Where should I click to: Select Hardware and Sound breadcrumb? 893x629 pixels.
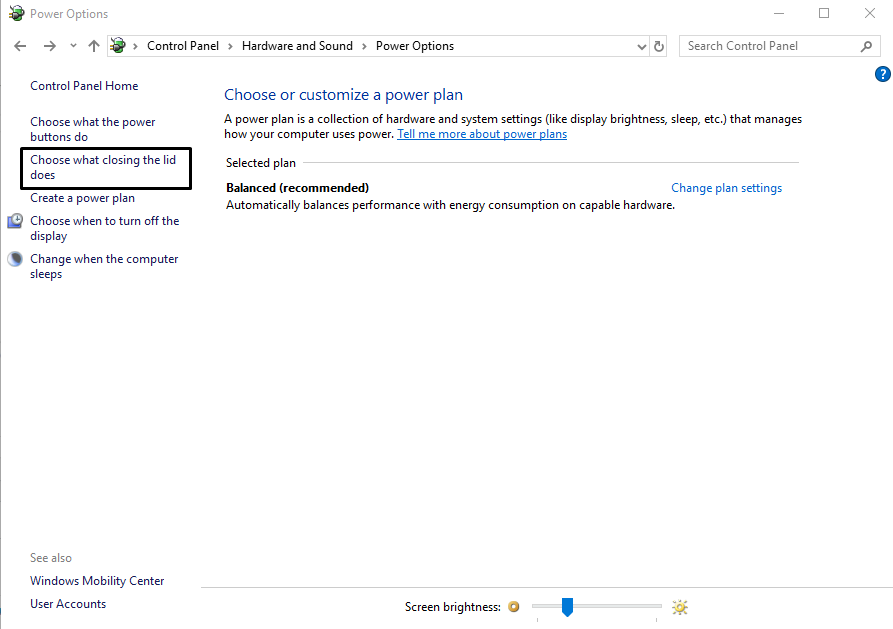(x=297, y=46)
